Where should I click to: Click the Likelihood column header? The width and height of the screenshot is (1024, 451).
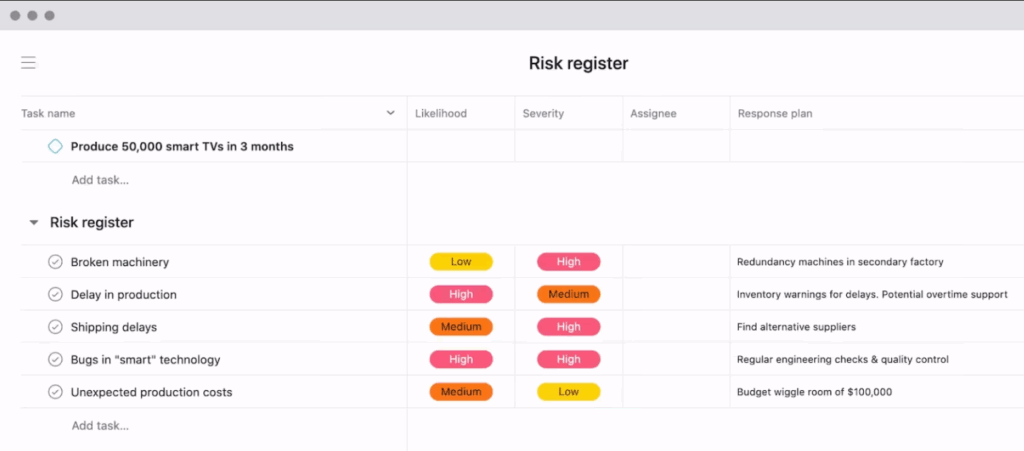click(441, 114)
